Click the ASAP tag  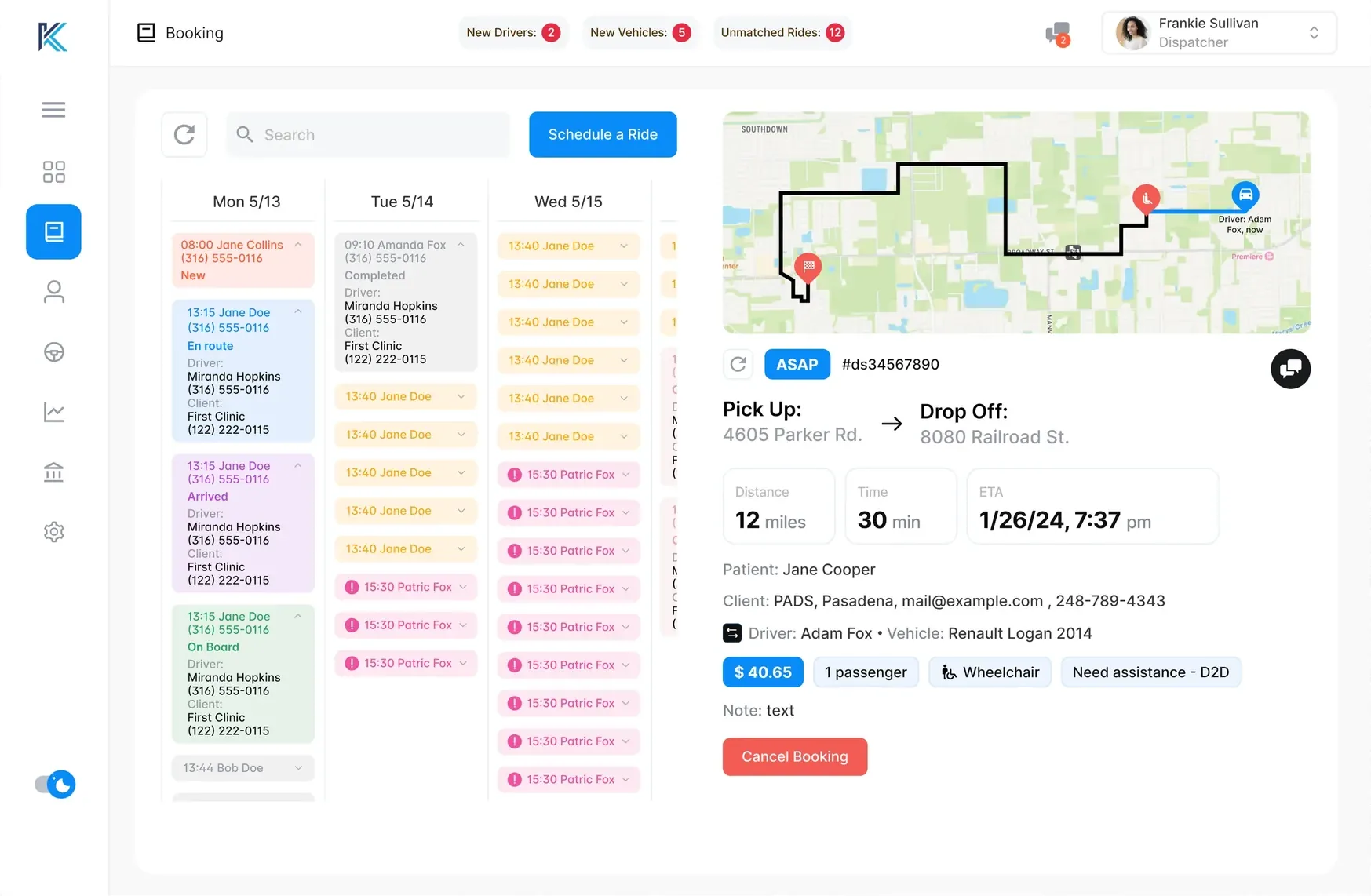(797, 364)
